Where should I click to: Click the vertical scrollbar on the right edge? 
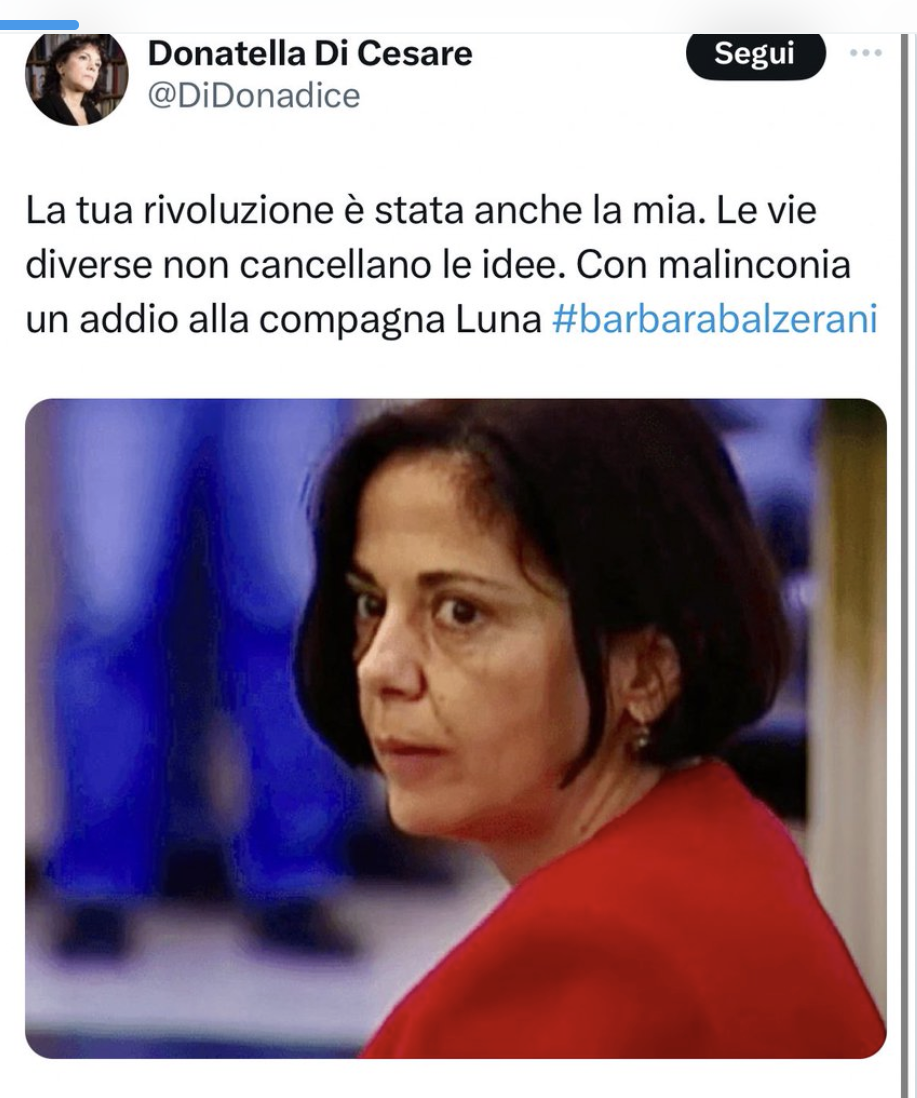pyautogui.click(x=907, y=560)
